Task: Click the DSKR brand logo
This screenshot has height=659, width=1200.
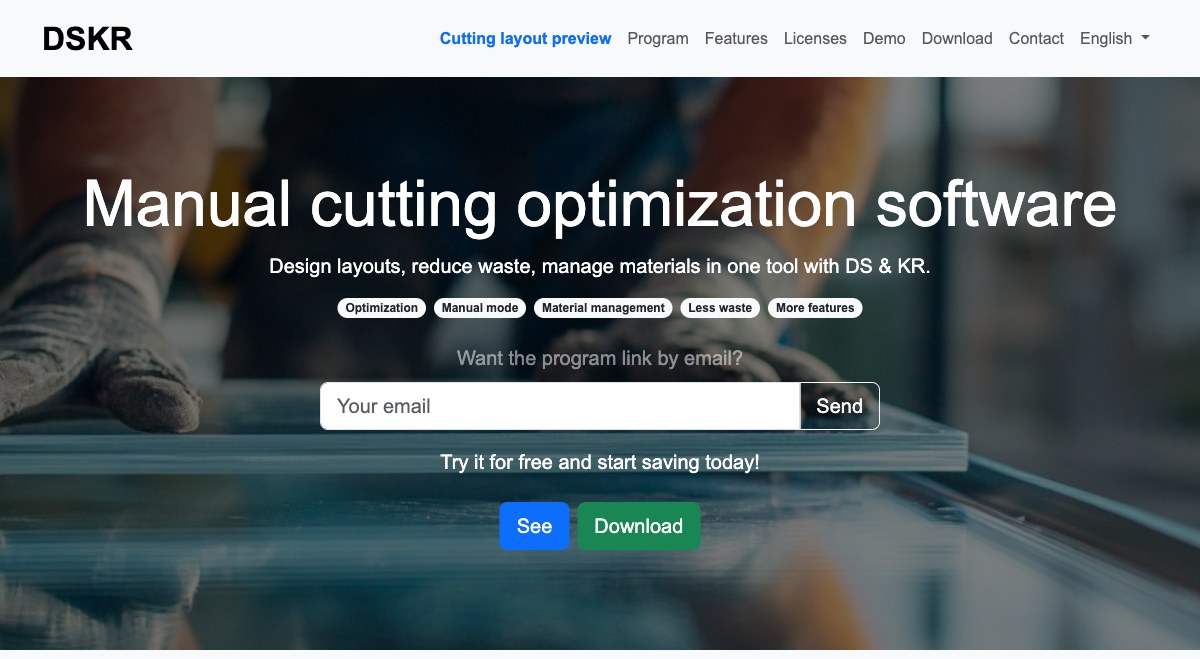Action: click(x=87, y=38)
